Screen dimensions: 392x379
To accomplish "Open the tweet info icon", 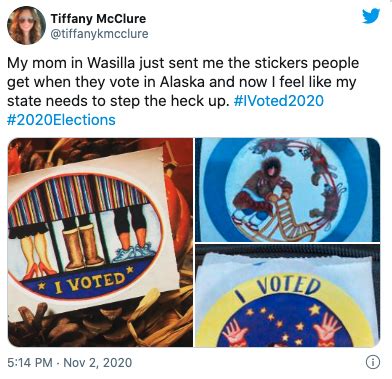I will [x=373, y=362].
